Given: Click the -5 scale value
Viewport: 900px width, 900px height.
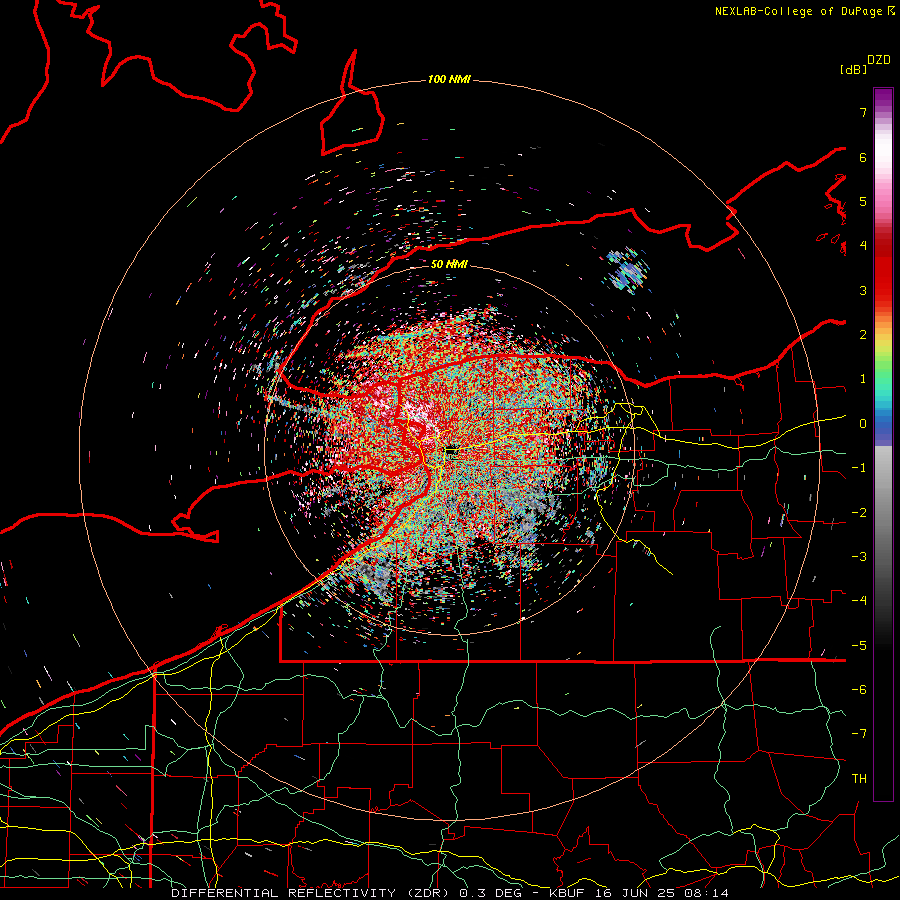Looking at the screenshot, I should point(859,646).
